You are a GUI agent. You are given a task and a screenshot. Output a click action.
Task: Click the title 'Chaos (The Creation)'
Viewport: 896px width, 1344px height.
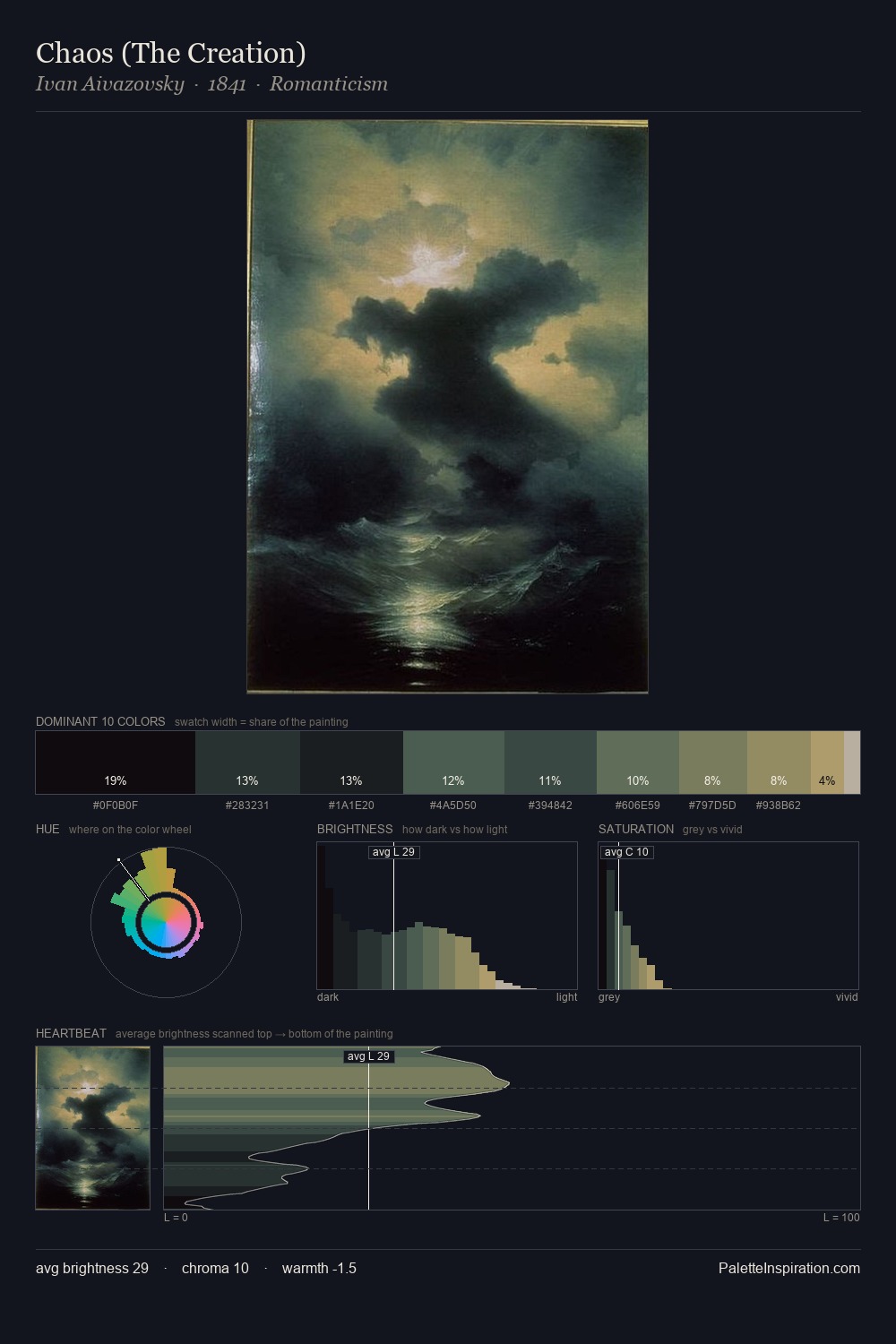coord(171,53)
